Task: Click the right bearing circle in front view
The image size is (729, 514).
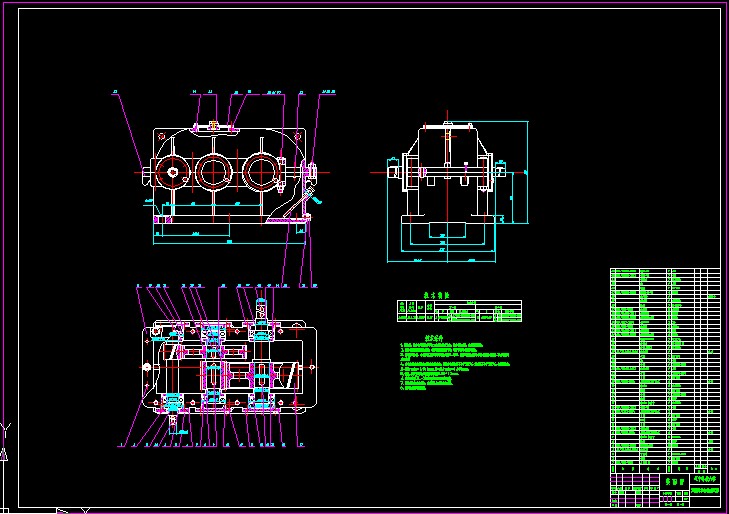Action: tap(261, 171)
